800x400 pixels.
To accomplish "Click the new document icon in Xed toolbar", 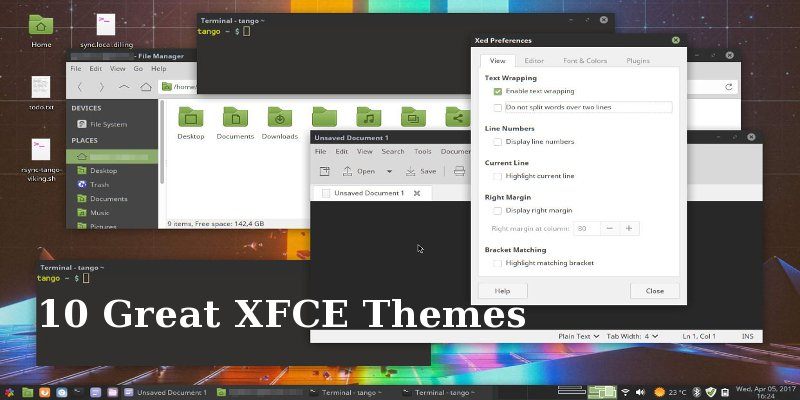I will (324, 171).
